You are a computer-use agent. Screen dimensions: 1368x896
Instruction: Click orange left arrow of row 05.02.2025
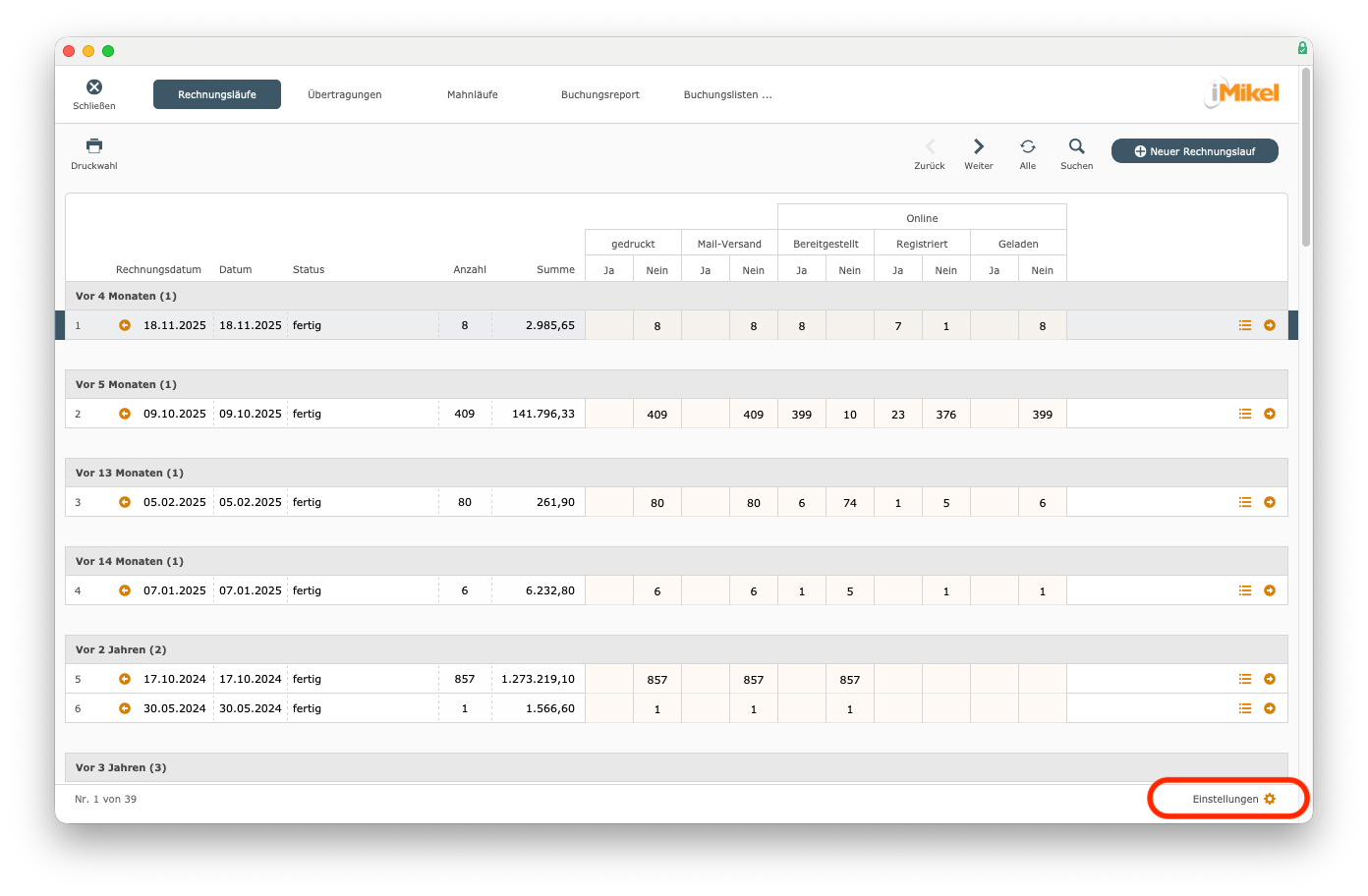125,502
